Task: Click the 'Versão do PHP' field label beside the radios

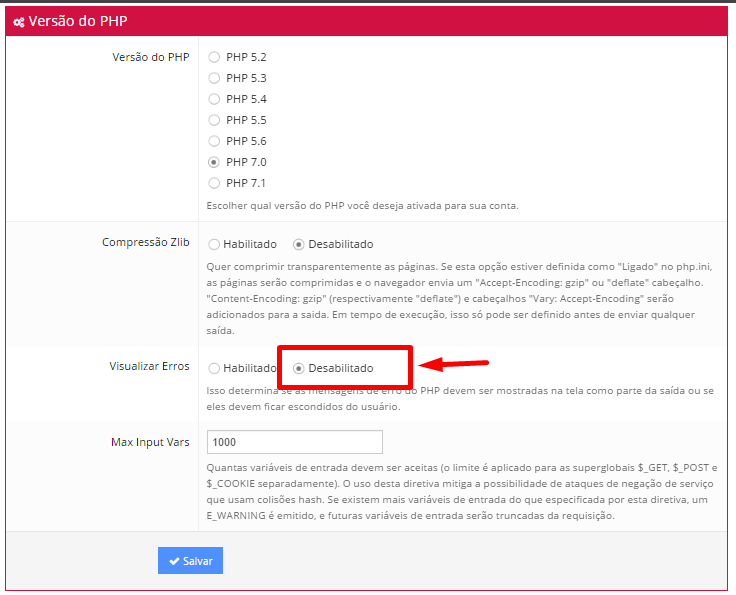Action: [x=150, y=57]
